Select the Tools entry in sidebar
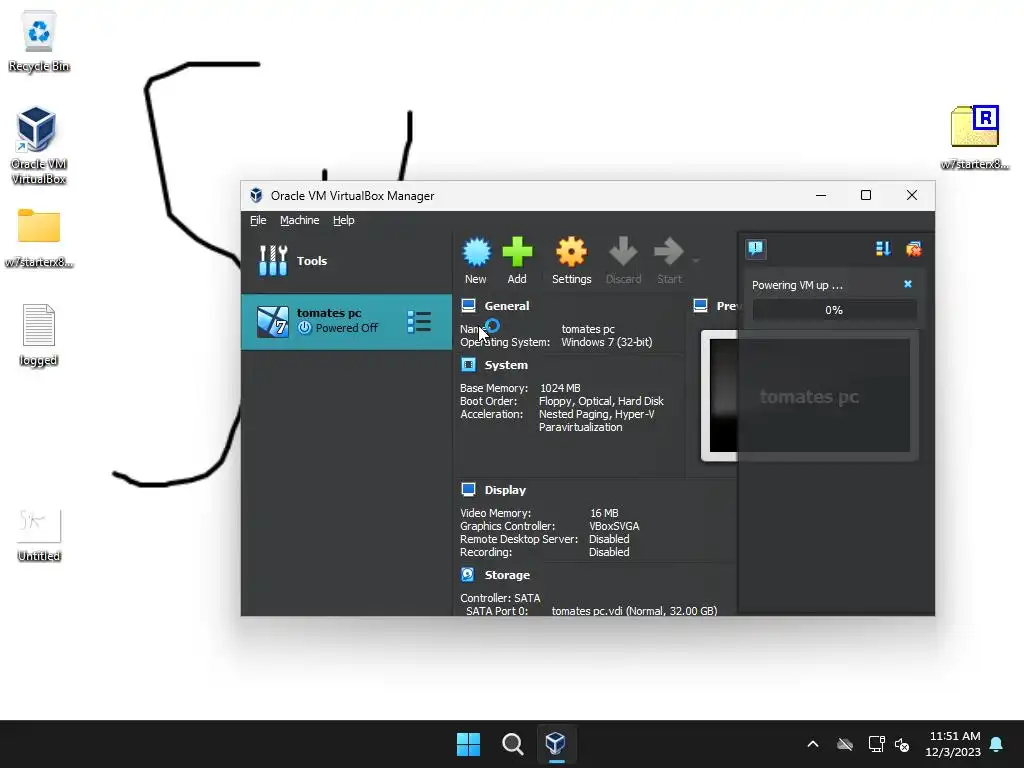 click(x=346, y=261)
